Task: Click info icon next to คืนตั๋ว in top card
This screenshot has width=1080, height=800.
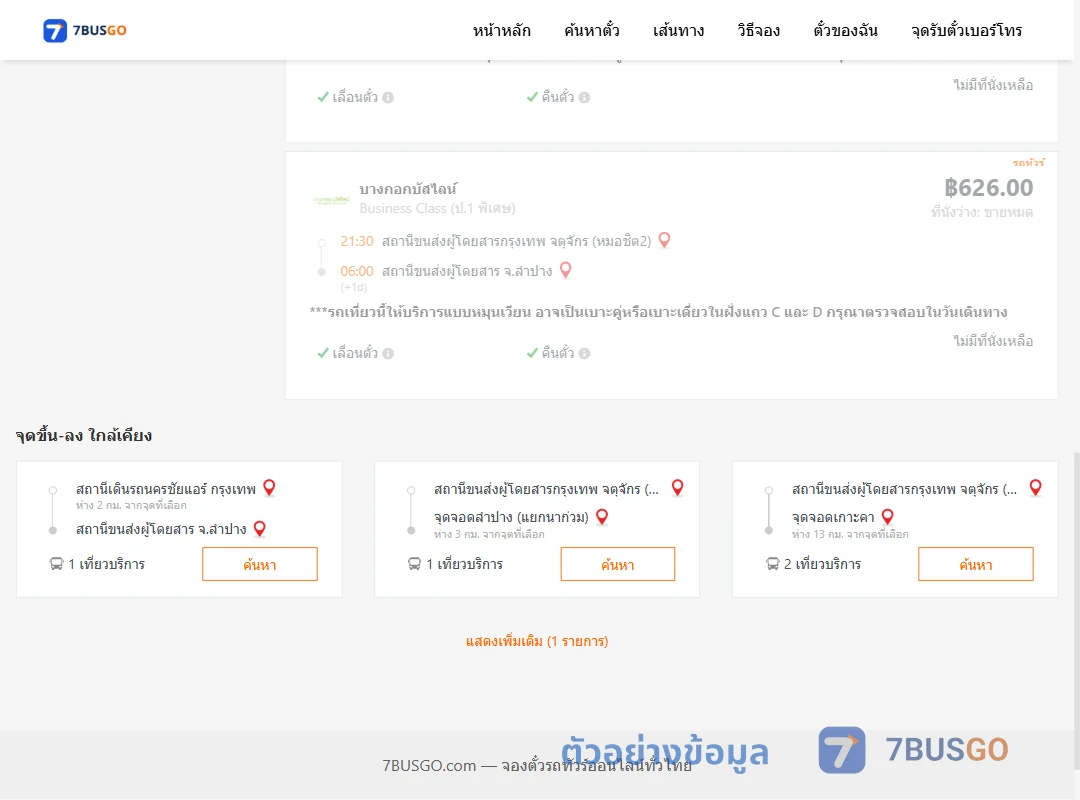Action: 584,97
